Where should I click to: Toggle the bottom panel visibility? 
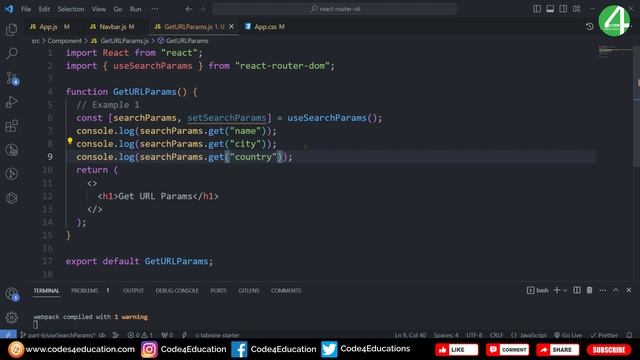(x=550, y=9)
